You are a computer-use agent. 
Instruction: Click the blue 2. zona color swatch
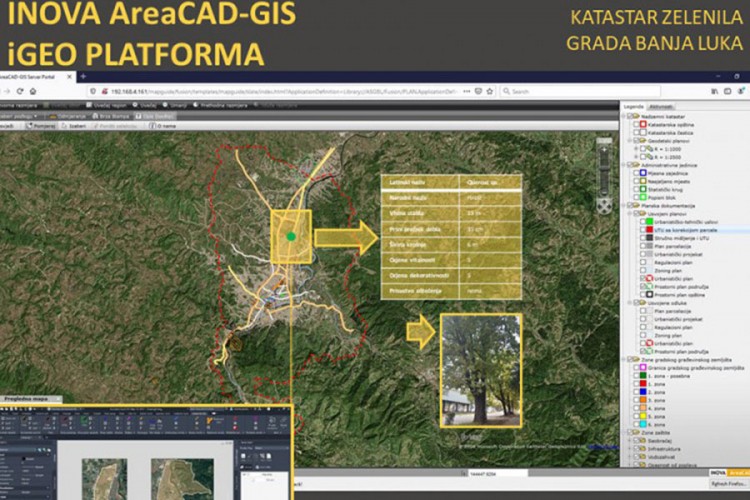[643, 392]
